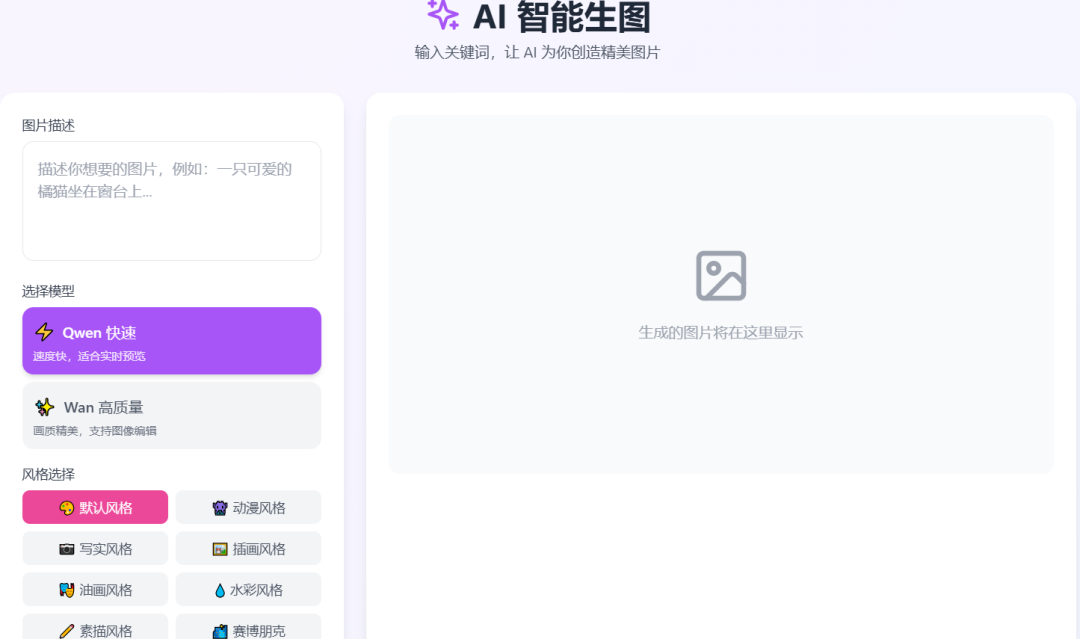Switch to the 油画风格 style

tap(95, 589)
